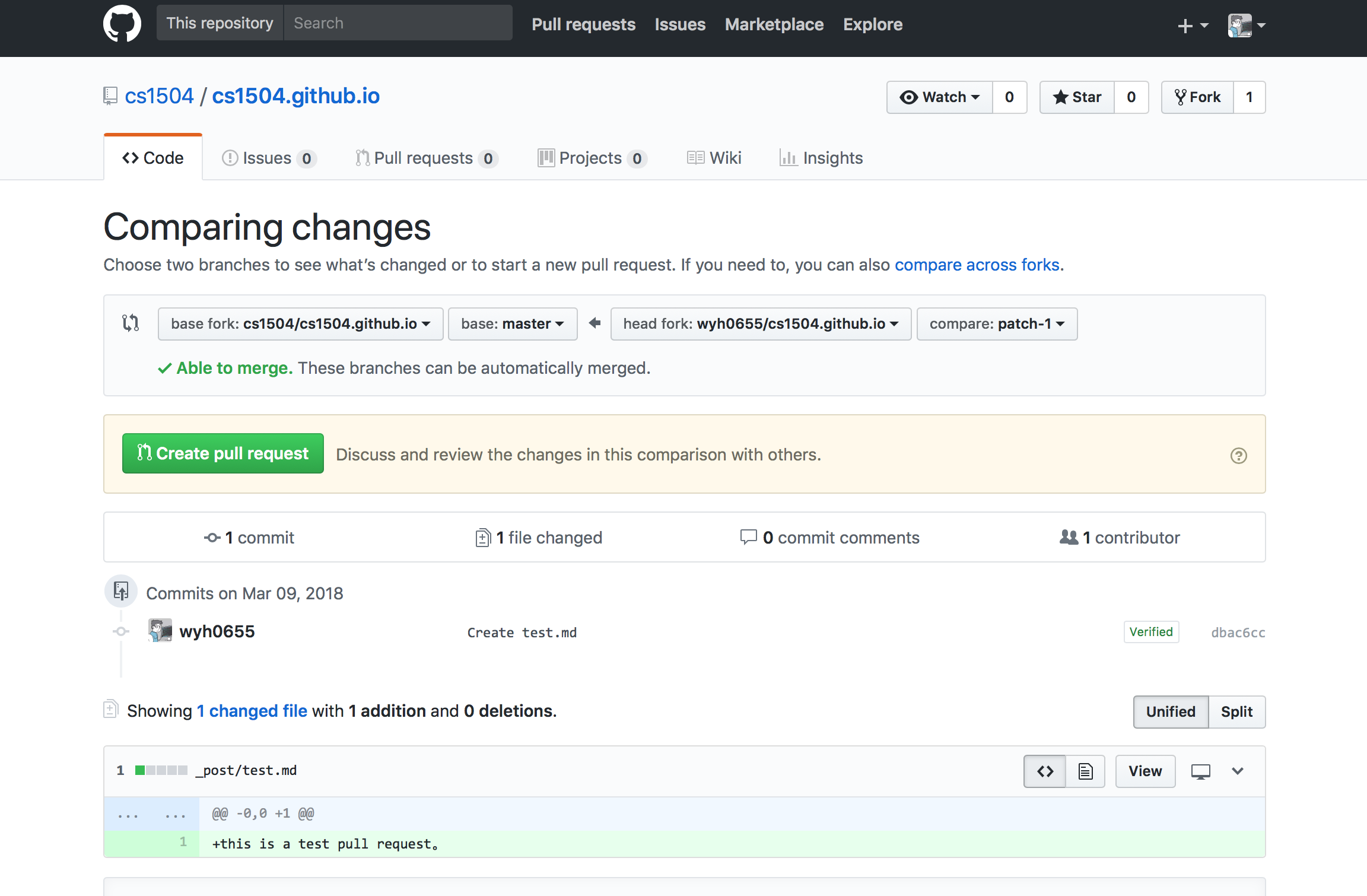Viewport: 1367px width, 896px height.
Task: Switch to the Insights tab
Action: point(821,157)
